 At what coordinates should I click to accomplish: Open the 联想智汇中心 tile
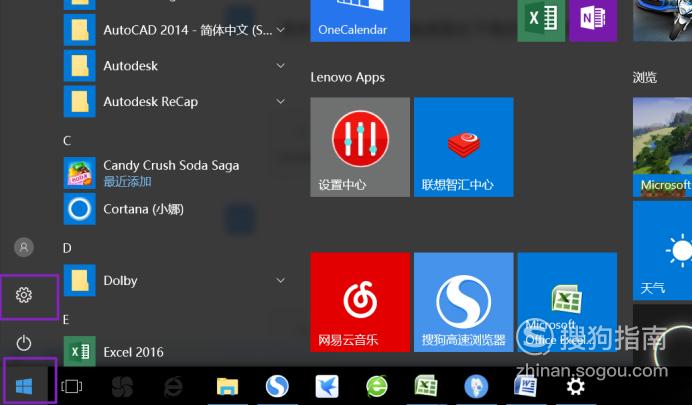point(463,147)
